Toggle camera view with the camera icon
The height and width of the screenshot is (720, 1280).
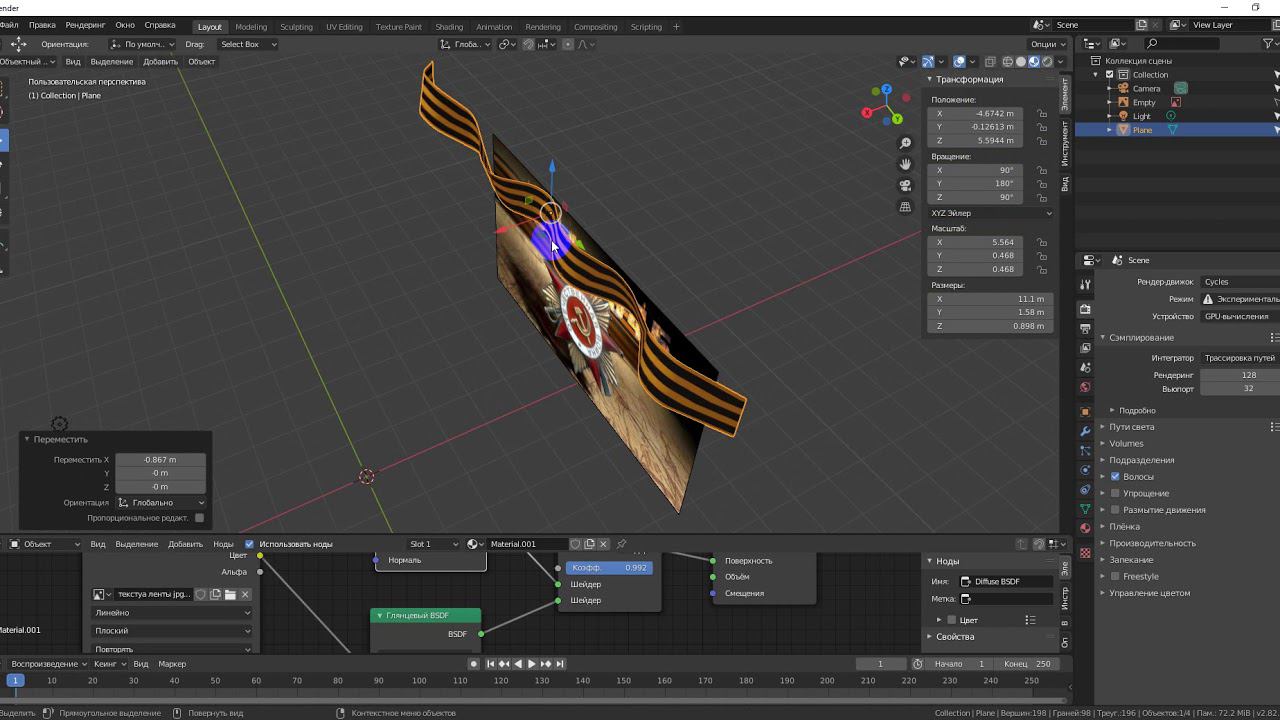[905, 185]
